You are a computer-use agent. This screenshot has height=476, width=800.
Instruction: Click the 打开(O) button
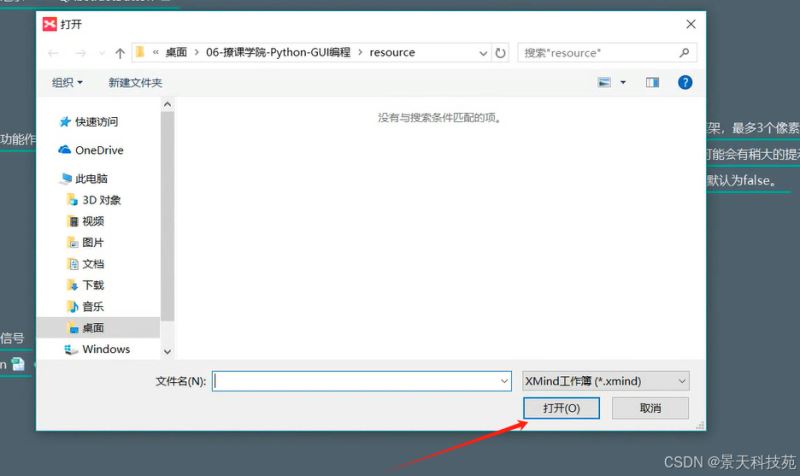click(x=561, y=408)
